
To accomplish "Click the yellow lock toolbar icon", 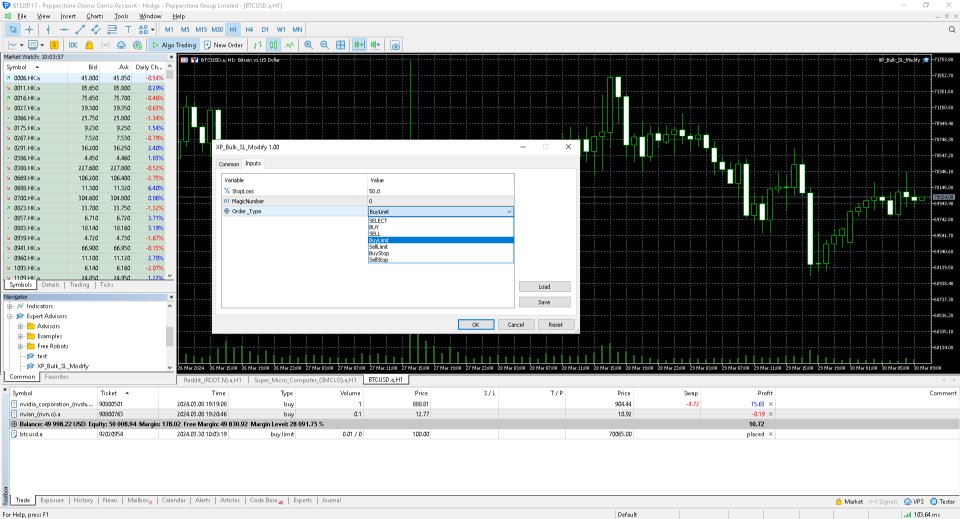I will [89, 45].
